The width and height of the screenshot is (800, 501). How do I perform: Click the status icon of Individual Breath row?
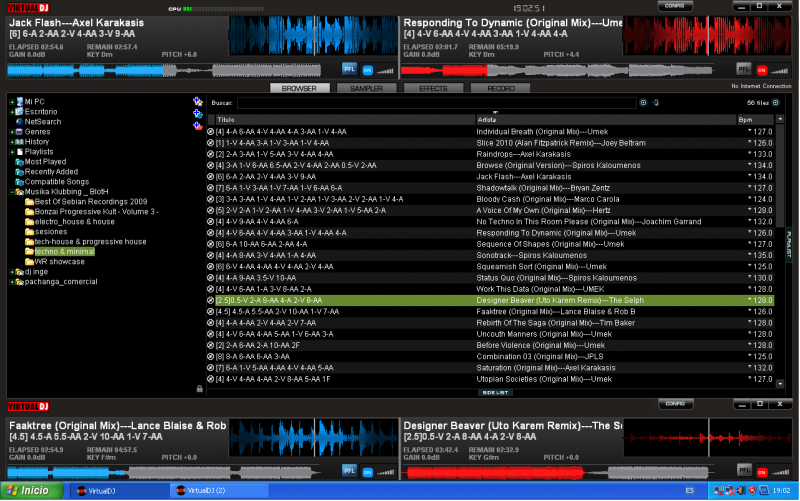click(x=210, y=132)
